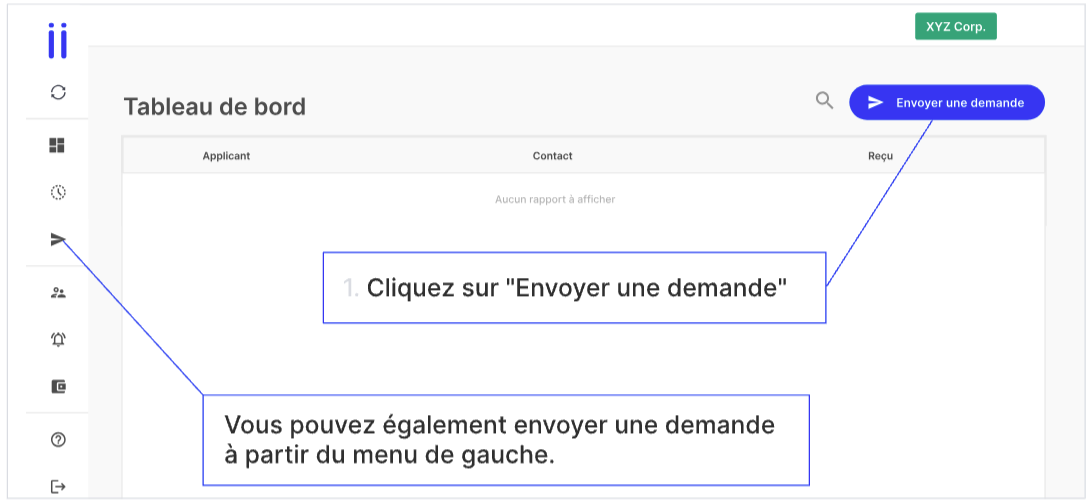The width and height of the screenshot is (1090, 504).
Task: Click the search magnifier icon
Action: [x=824, y=101]
